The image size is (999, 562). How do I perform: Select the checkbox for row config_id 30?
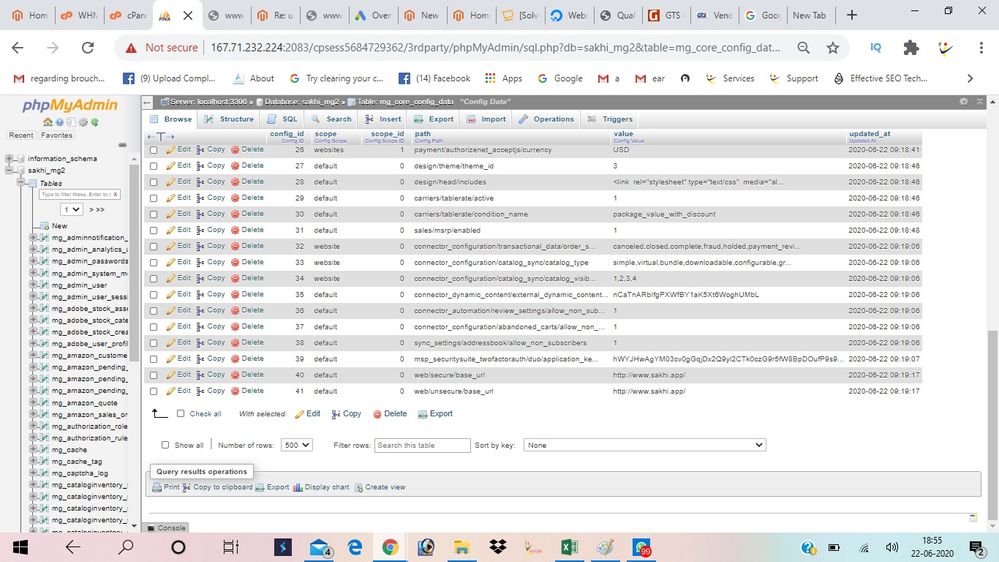pos(154,214)
